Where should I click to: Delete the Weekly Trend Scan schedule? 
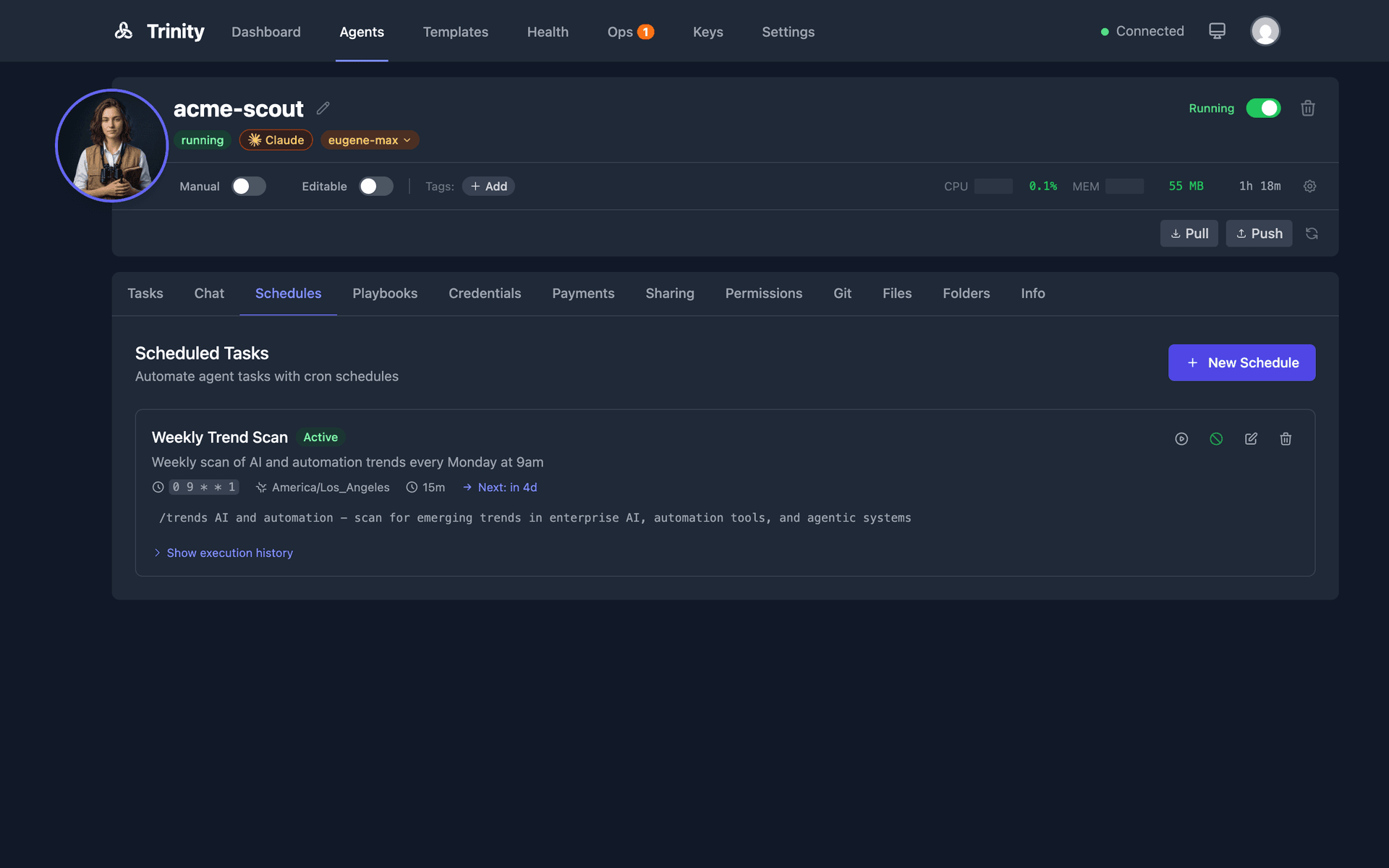[x=1286, y=439]
